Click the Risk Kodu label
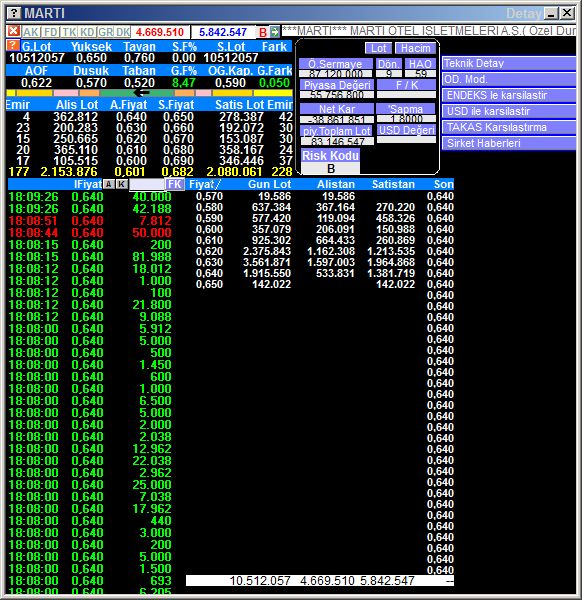The image size is (582, 600). 331,155
